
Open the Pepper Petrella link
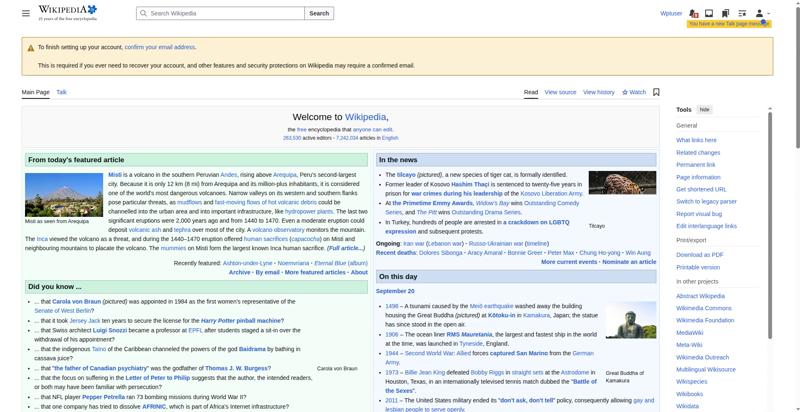[x=103, y=397]
